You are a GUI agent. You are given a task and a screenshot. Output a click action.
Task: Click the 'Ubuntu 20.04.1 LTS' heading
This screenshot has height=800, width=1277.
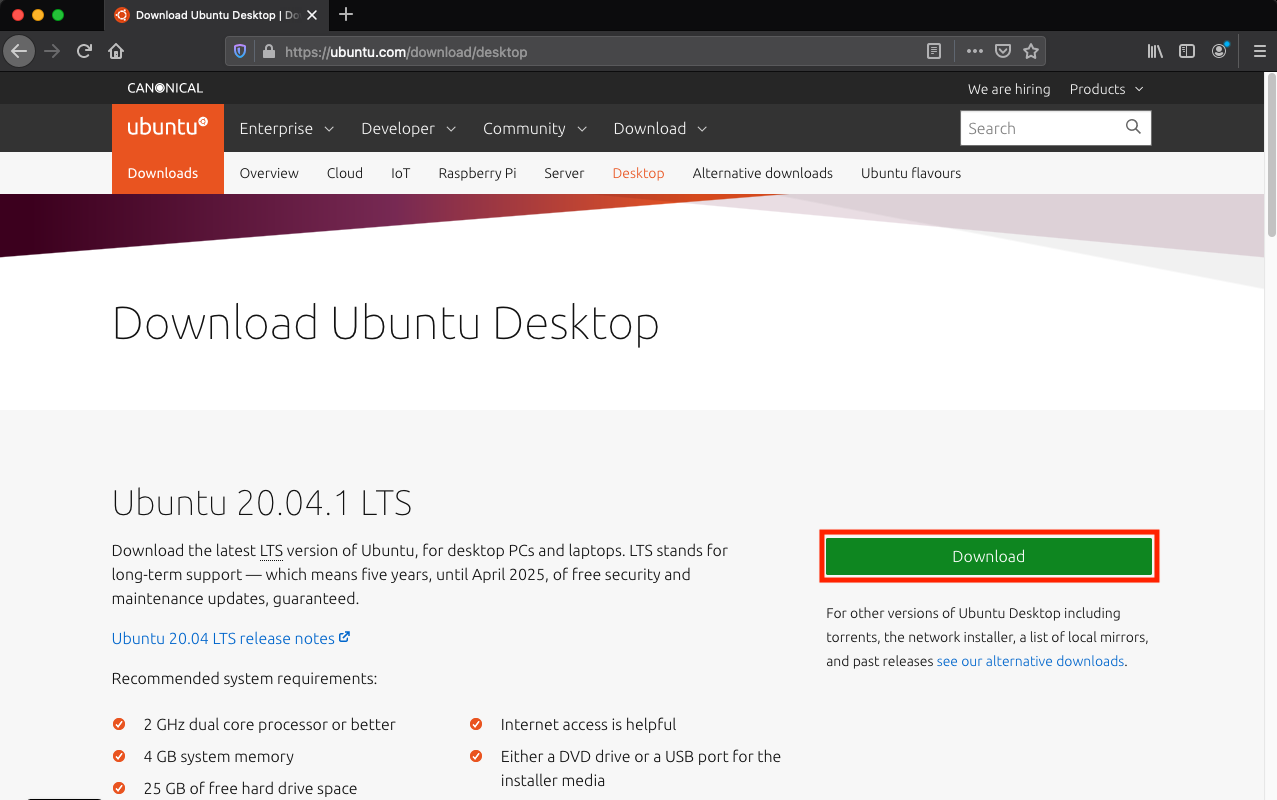click(262, 502)
